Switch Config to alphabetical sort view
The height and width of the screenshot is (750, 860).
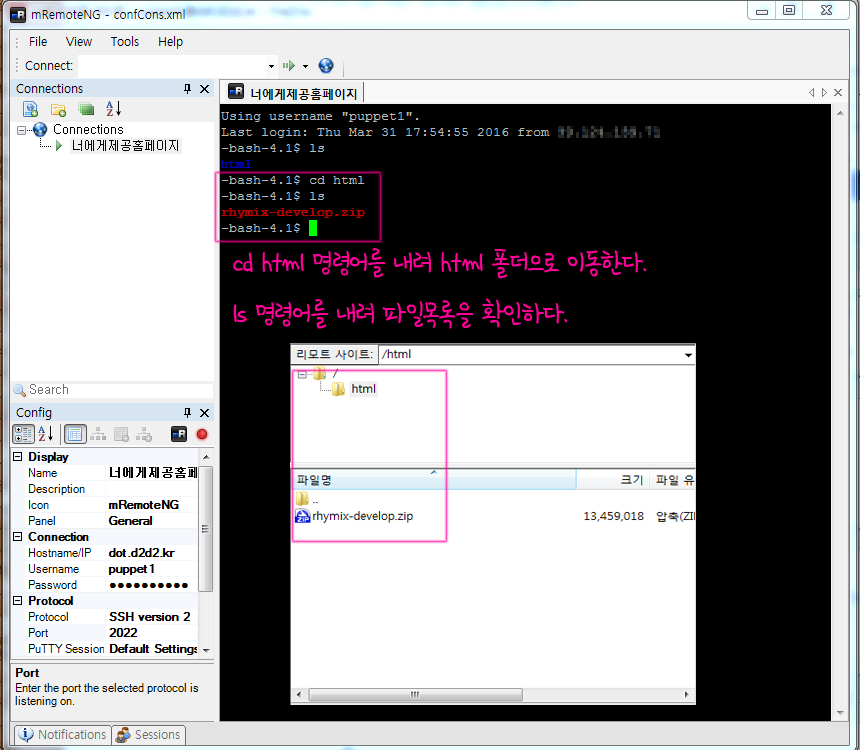pos(46,434)
